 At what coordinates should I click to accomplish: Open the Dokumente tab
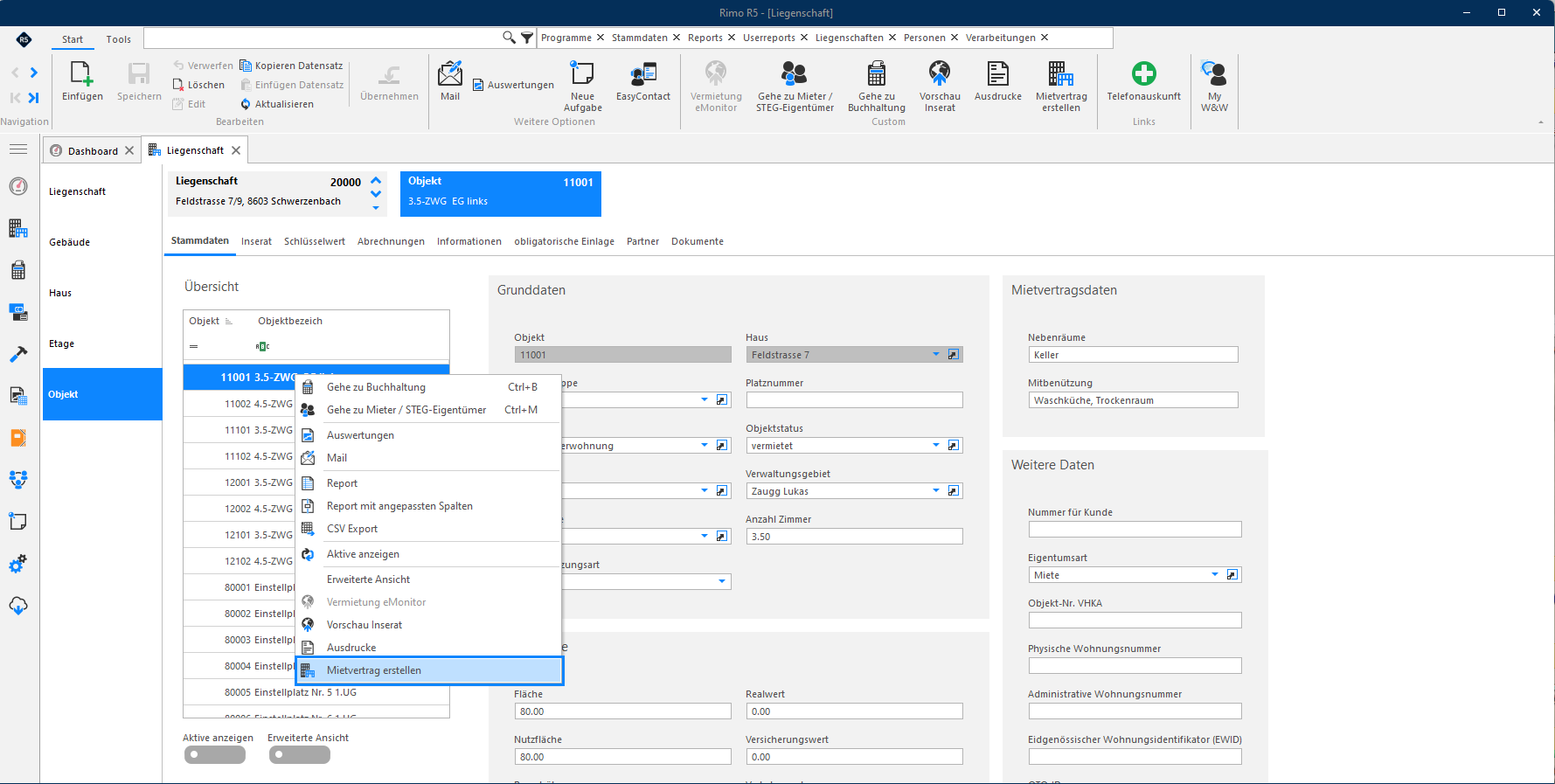pos(698,241)
